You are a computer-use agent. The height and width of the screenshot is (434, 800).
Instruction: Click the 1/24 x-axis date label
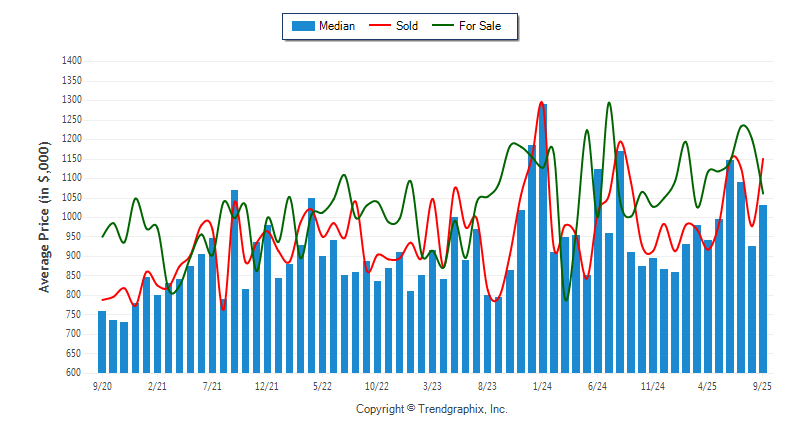point(543,385)
